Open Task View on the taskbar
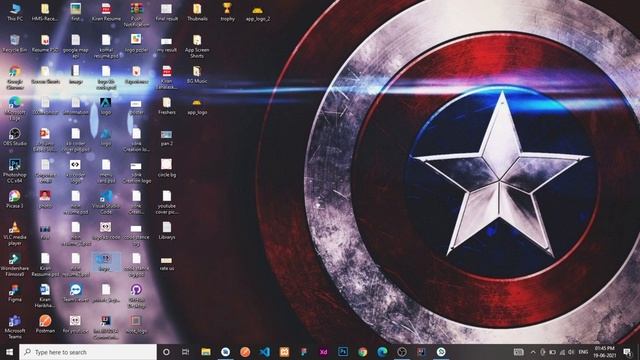 pos(186,352)
